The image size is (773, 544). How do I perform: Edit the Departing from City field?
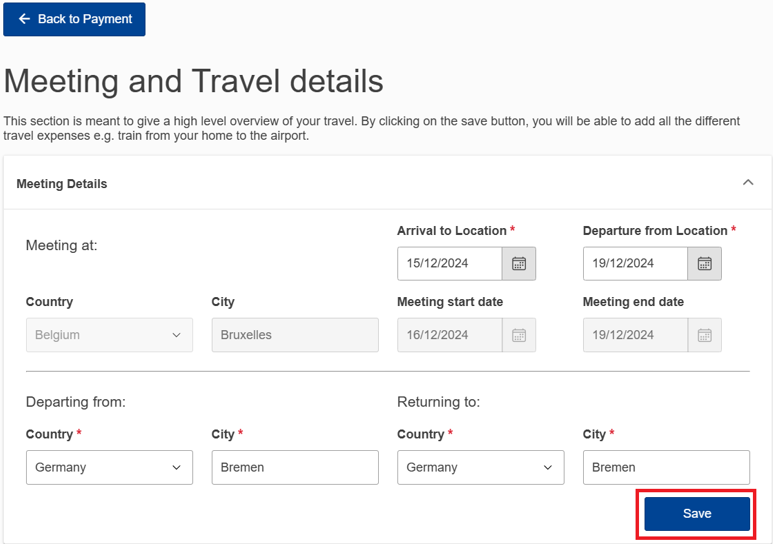pos(295,467)
